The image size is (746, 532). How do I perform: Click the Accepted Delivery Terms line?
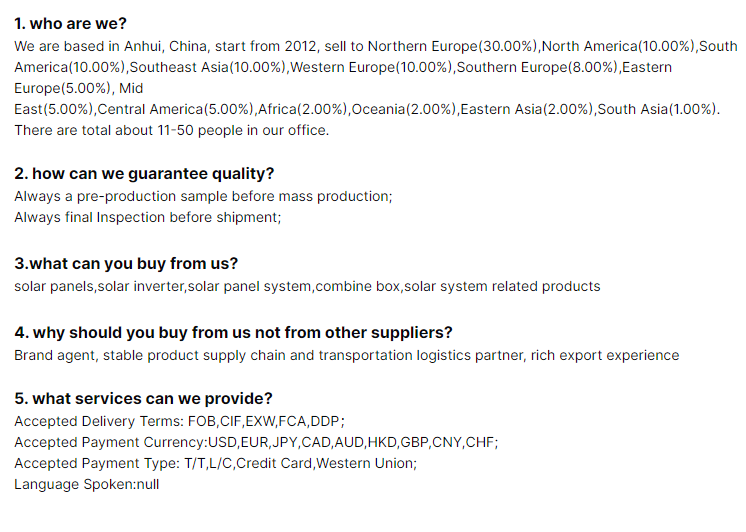179,421
